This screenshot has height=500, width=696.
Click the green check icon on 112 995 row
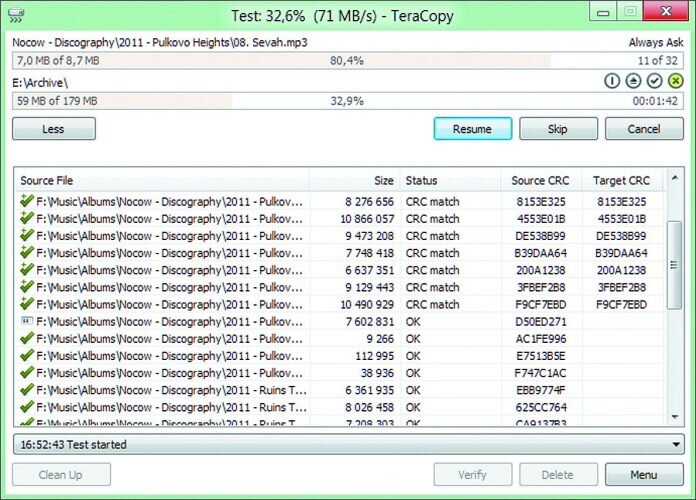[x=27, y=355]
